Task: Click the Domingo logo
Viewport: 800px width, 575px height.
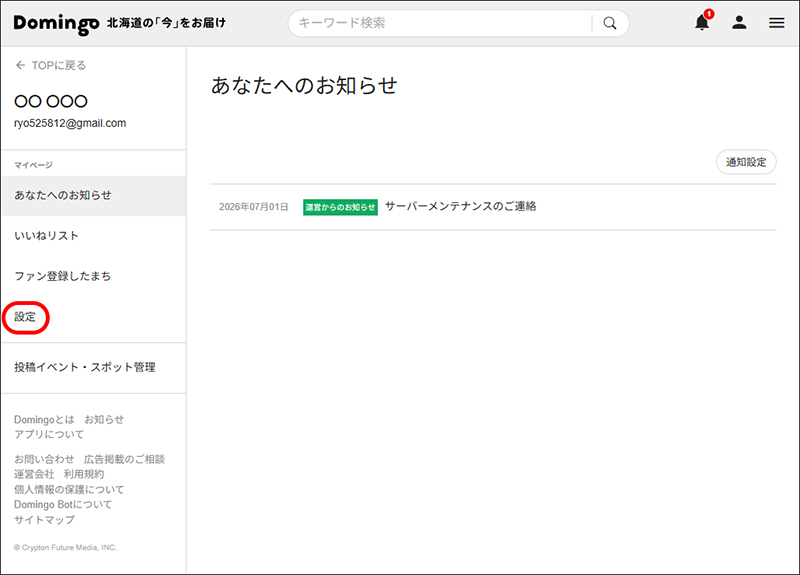Action: pyautogui.click(x=56, y=23)
